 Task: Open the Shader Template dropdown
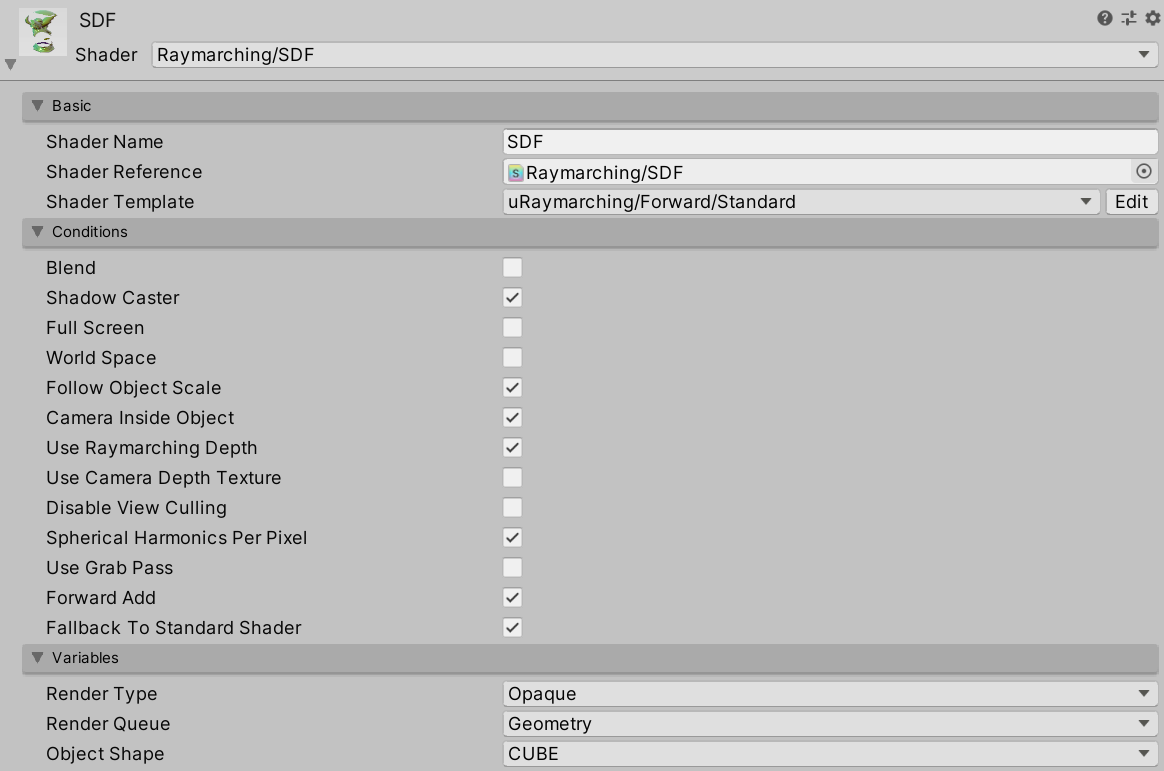point(800,201)
